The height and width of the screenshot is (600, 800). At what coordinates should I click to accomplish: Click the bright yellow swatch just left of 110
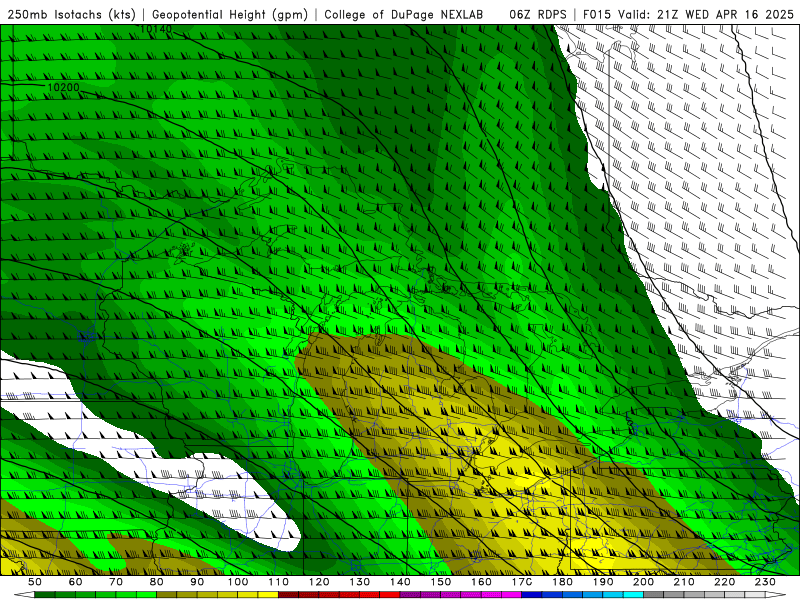pyautogui.click(x=268, y=595)
